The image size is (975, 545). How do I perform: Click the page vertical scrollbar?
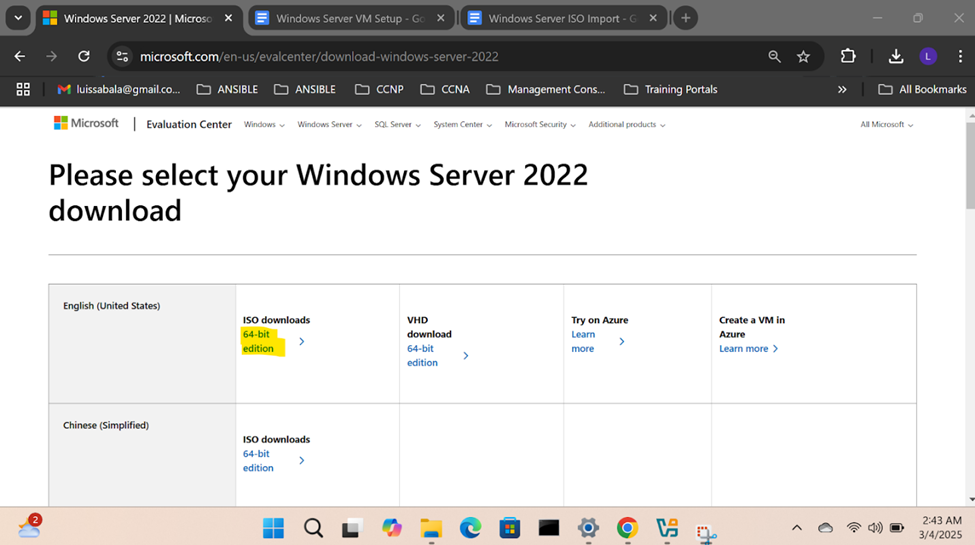tap(970, 165)
